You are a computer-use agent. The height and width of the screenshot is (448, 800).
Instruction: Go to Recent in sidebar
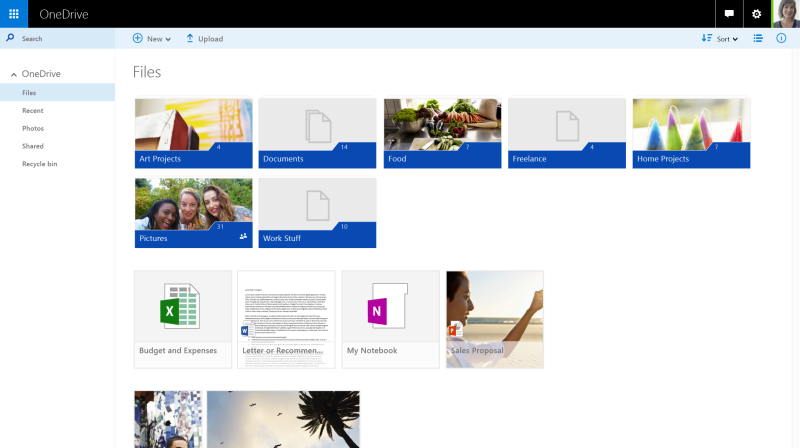pos(33,111)
